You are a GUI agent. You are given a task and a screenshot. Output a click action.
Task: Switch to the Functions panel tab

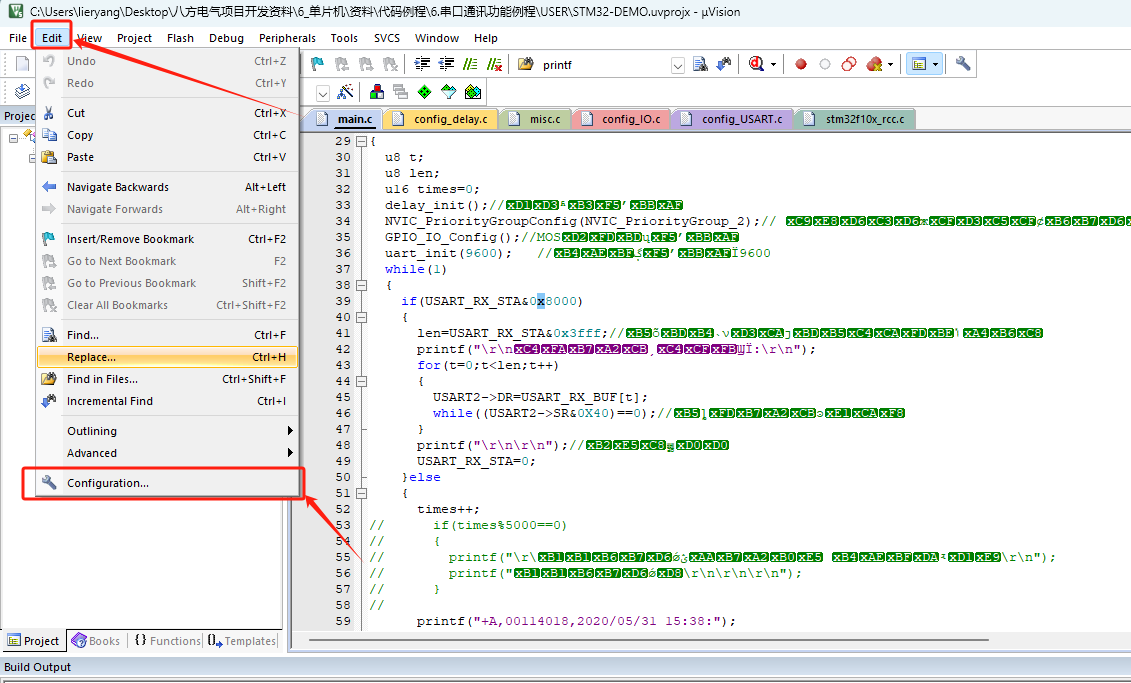(x=167, y=640)
